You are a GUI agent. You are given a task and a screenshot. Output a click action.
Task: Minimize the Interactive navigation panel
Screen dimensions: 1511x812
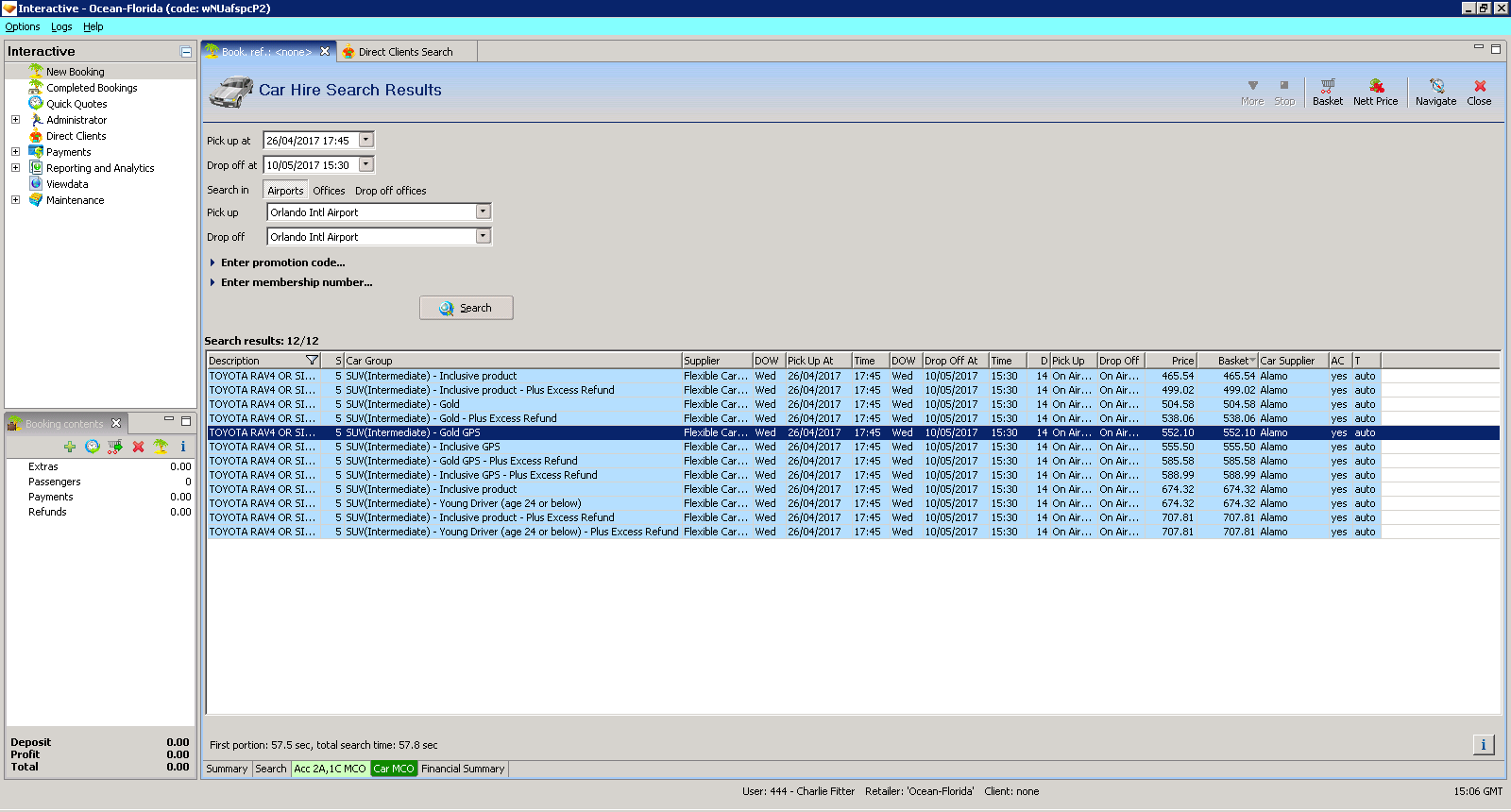pos(186,52)
